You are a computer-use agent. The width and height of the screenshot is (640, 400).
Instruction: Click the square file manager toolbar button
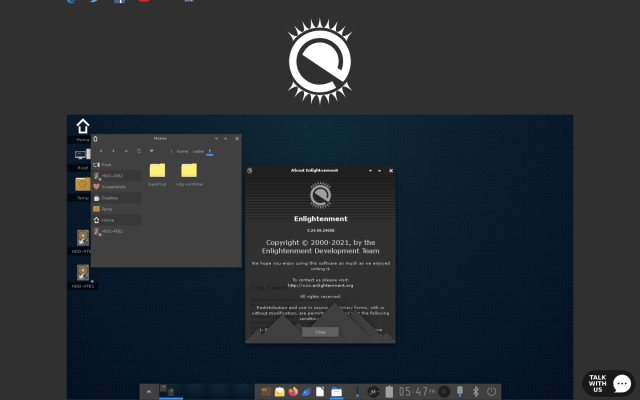(x=139, y=151)
